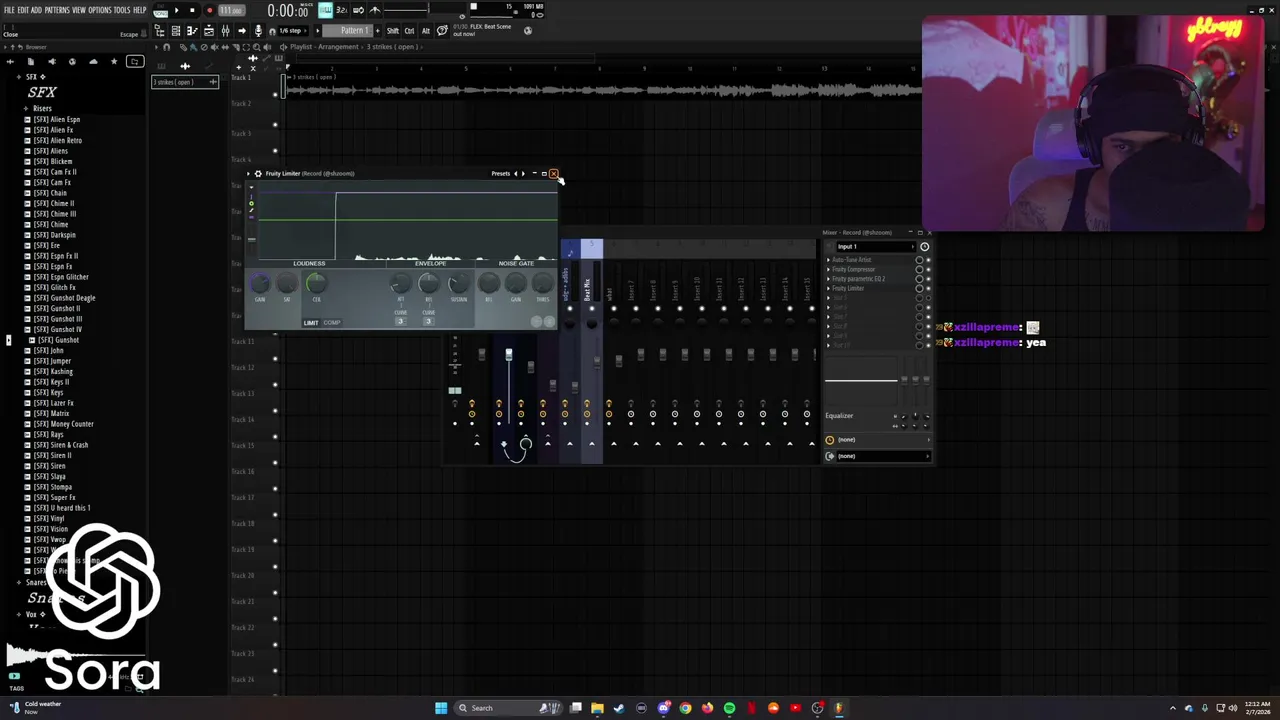Image resolution: width=1280 pixels, height=720 pixels.
Task: Click the browser cloud tab icon
Action: (x=93, y=61)
